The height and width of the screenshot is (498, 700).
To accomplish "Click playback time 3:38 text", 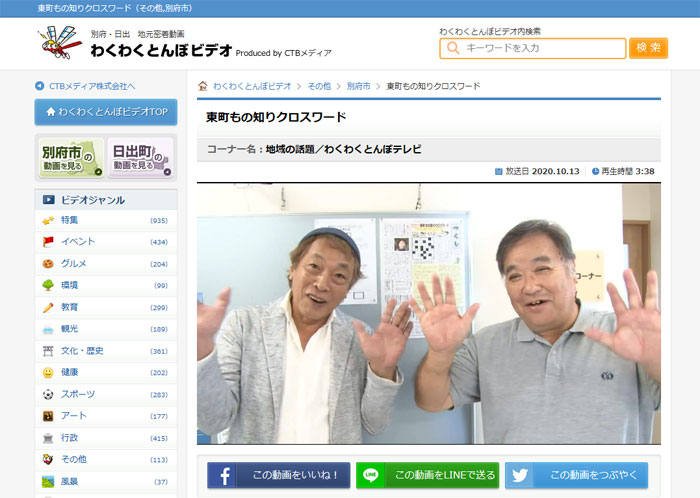I will [645, 171].
